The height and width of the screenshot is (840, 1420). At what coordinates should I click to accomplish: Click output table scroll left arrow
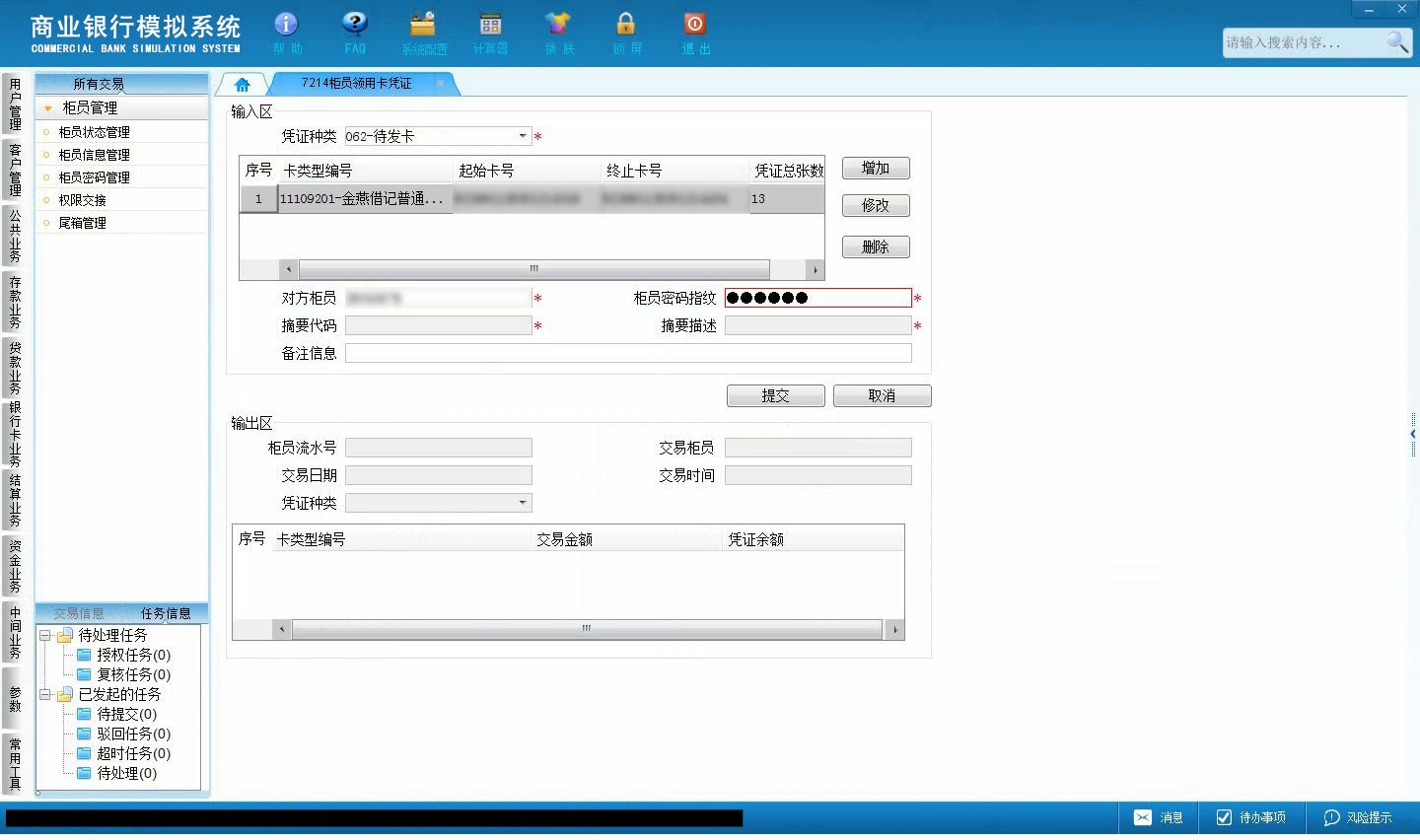(x=282, y=629)
